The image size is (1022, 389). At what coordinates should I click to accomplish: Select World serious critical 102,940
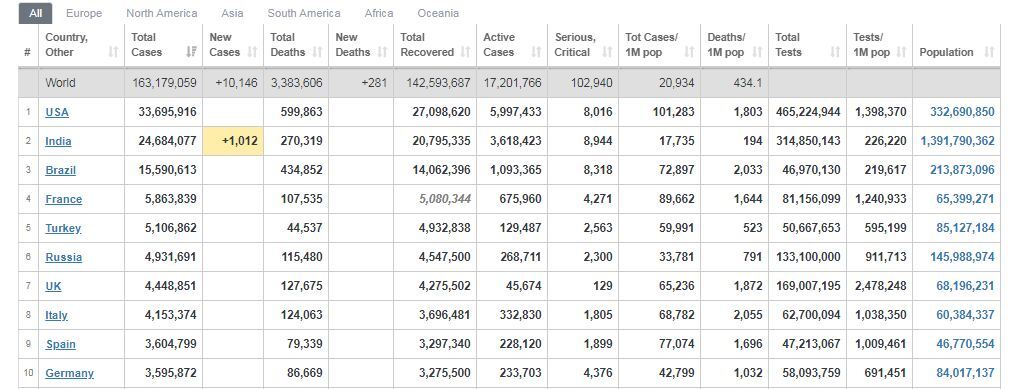(591, 83)
